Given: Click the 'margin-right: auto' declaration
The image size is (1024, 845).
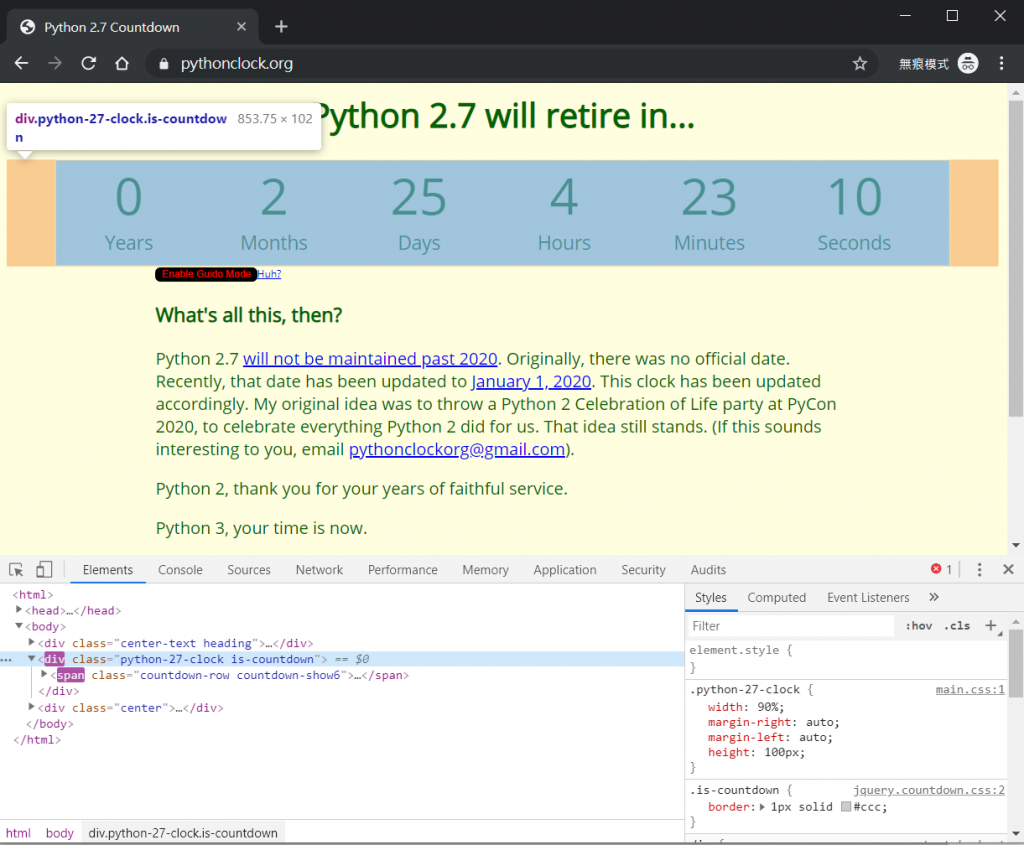Looking at the screenshot, I should click(773, 722).
